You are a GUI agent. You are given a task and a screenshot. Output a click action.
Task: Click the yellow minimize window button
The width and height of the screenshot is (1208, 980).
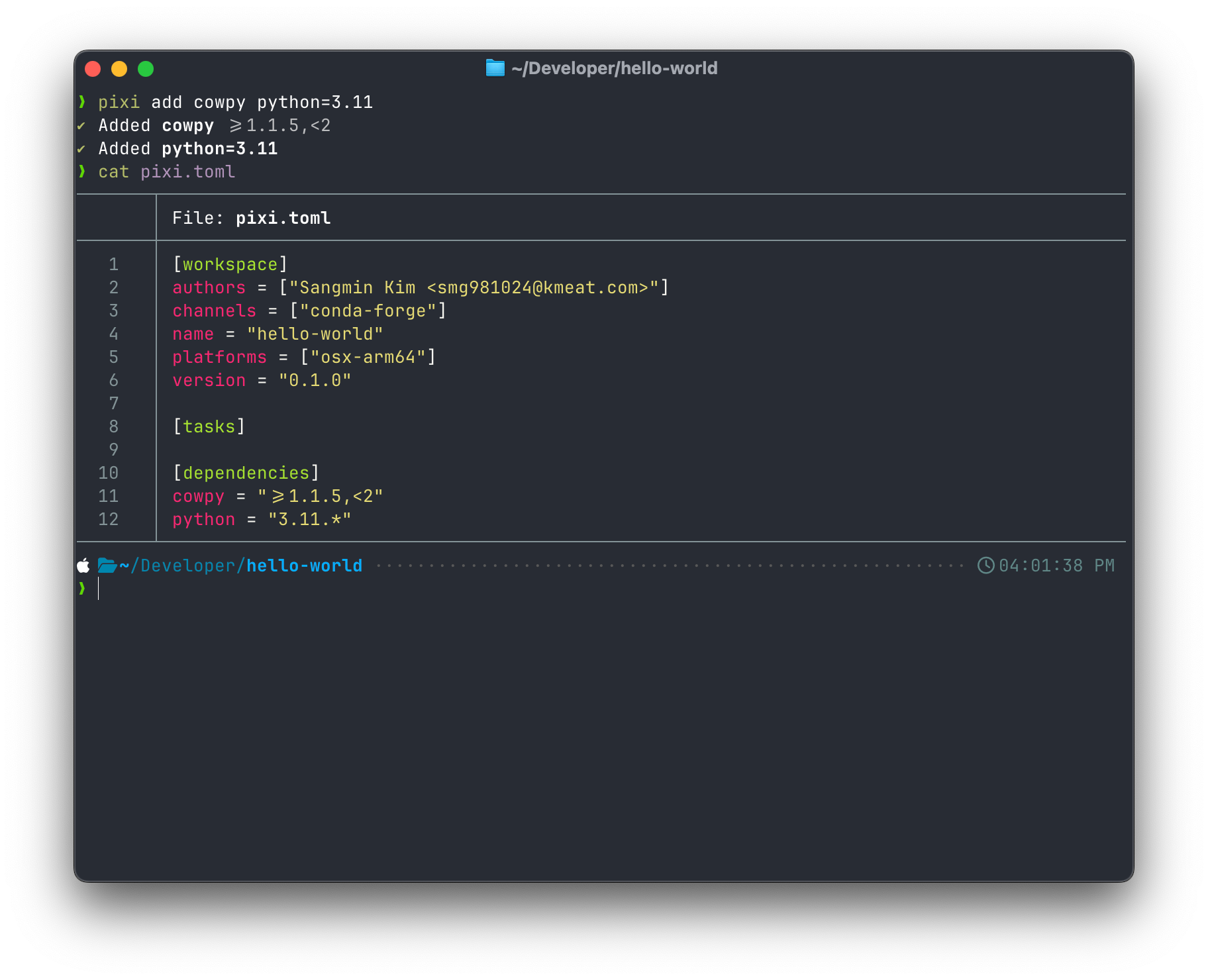point(119,69)
